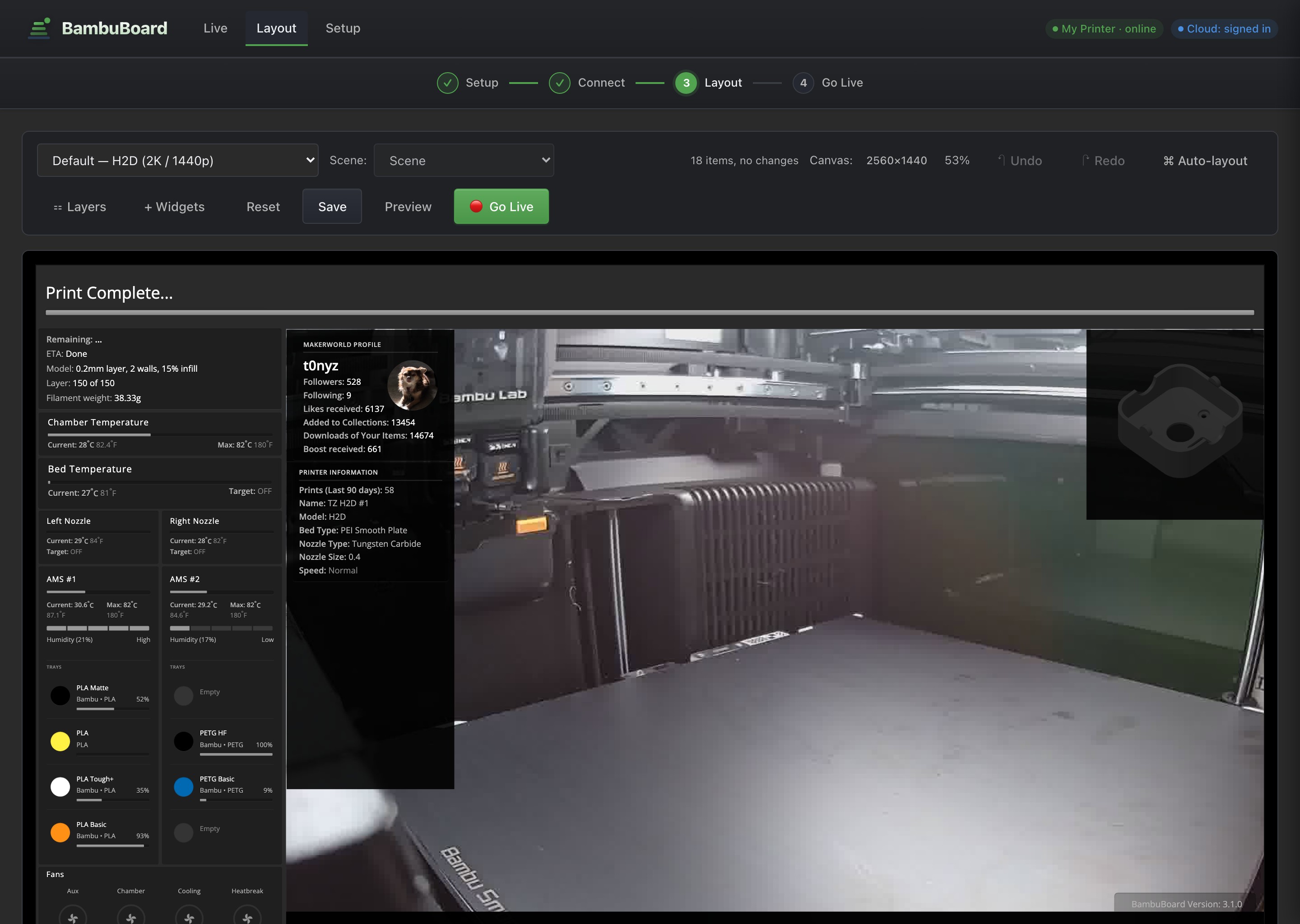The height and width of the screenshot is (924, 1300).
Task: Click the step 4 Go Live circle
Action: pyautogui.click(x=803, y=83)
